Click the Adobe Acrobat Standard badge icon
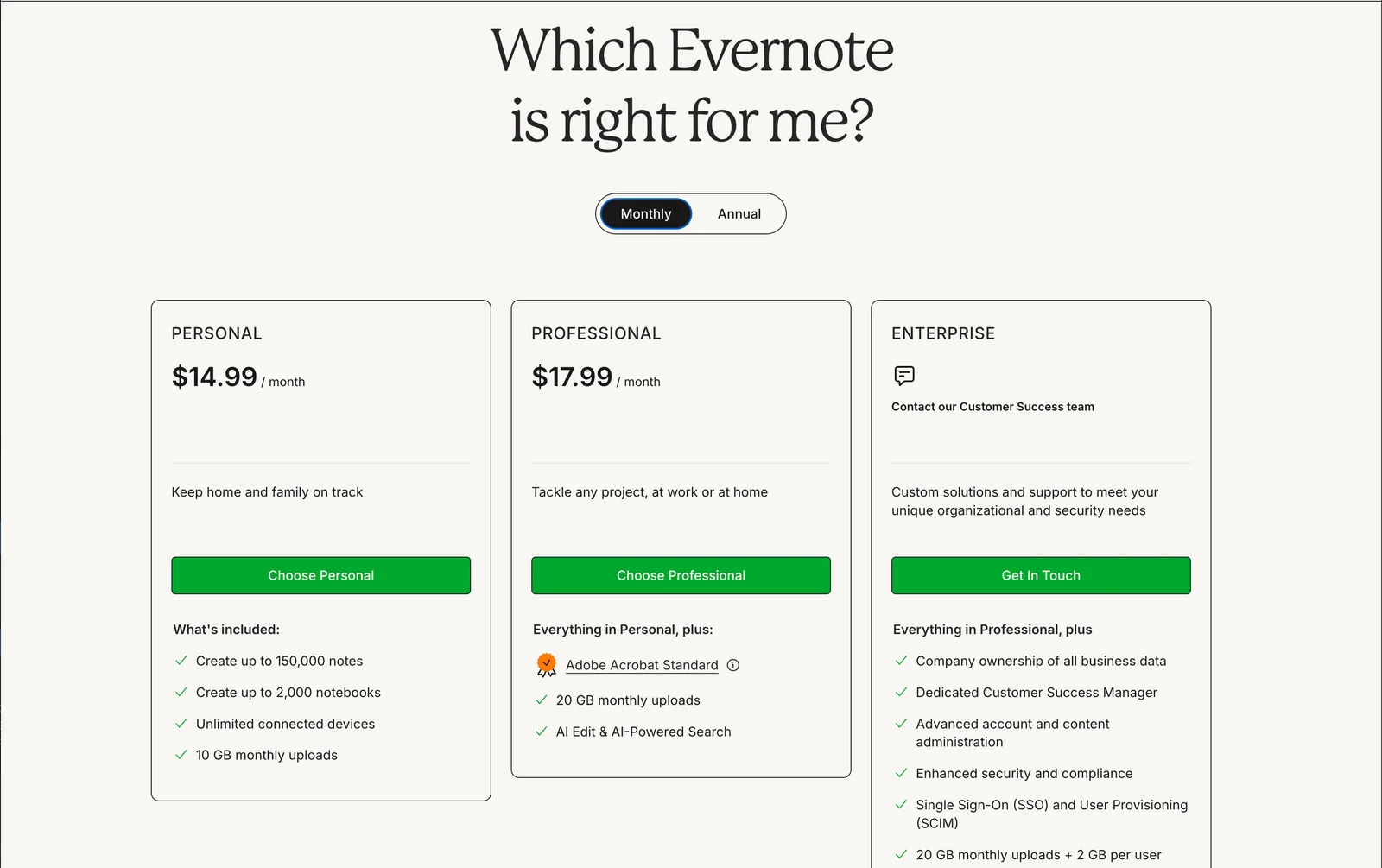Image resolution: width=1382 pixels, height=868 pixels. coord(545,664)
